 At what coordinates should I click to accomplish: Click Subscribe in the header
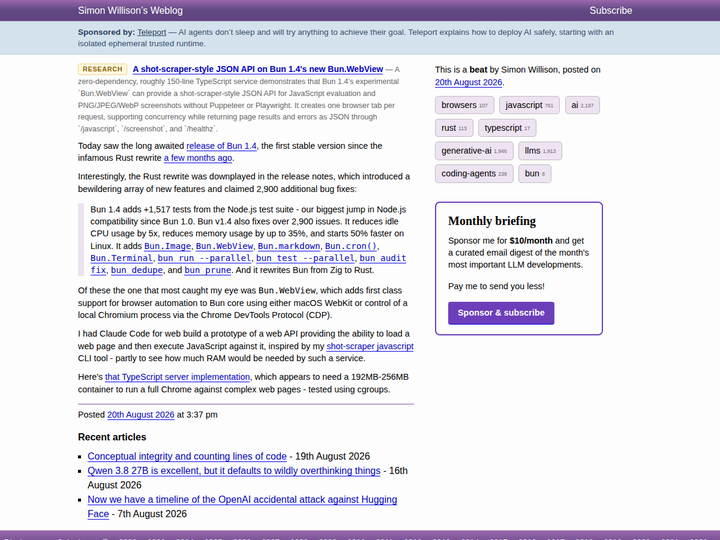[610, 10]
